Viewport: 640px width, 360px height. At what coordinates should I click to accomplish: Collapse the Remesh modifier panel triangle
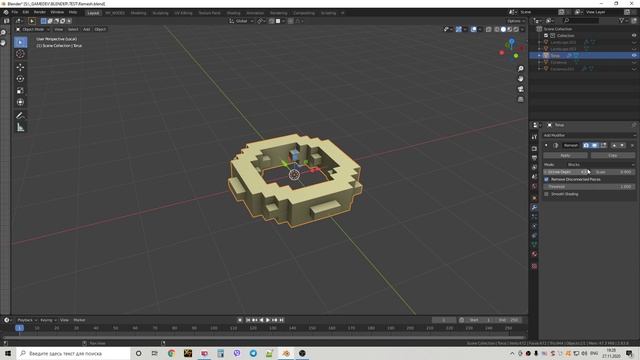tap(546, 145)
